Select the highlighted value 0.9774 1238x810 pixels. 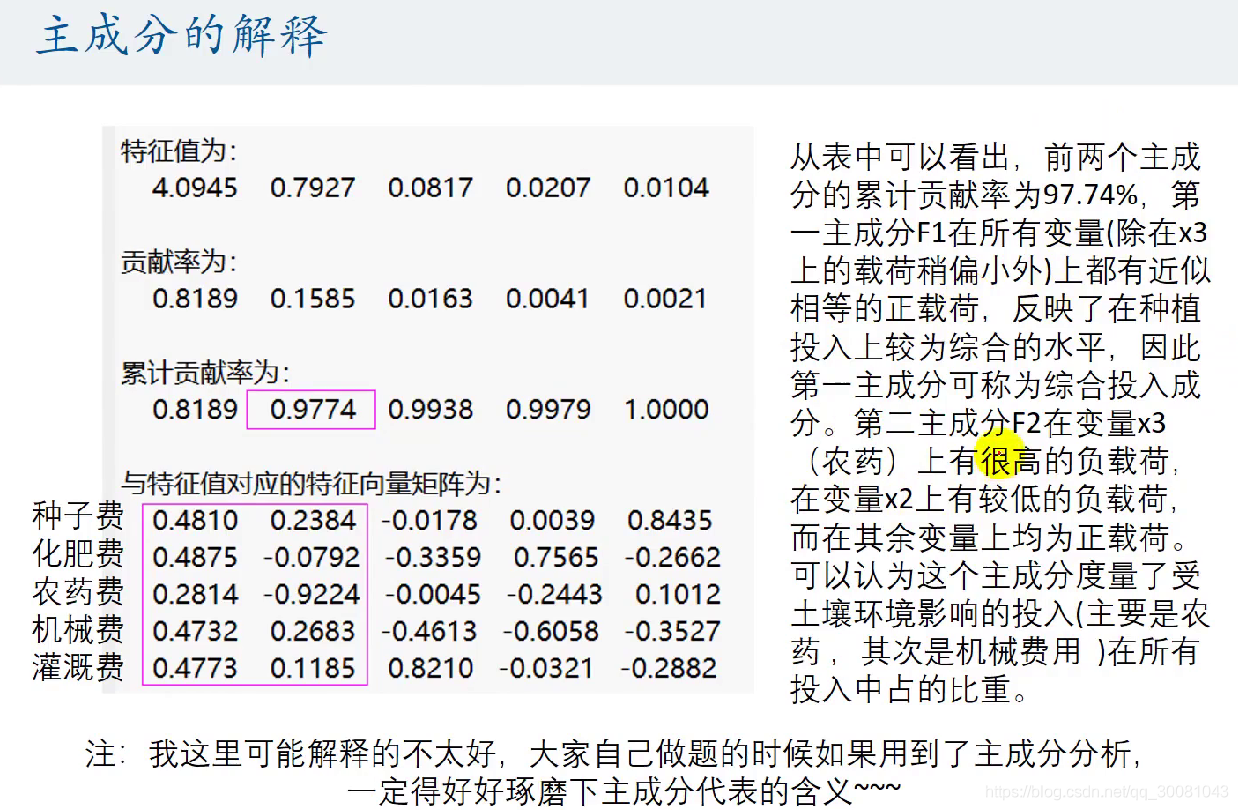click(310, 409)
